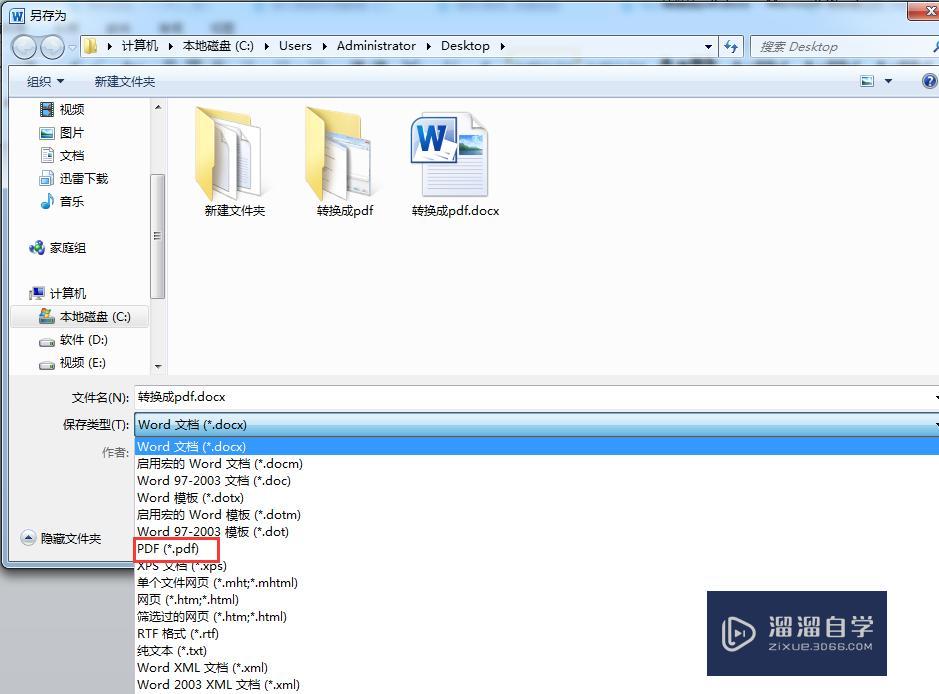Open 视频 library in sidebar
Image resolution: width=939 pixels, height=694 pixels.
[62, 110]
